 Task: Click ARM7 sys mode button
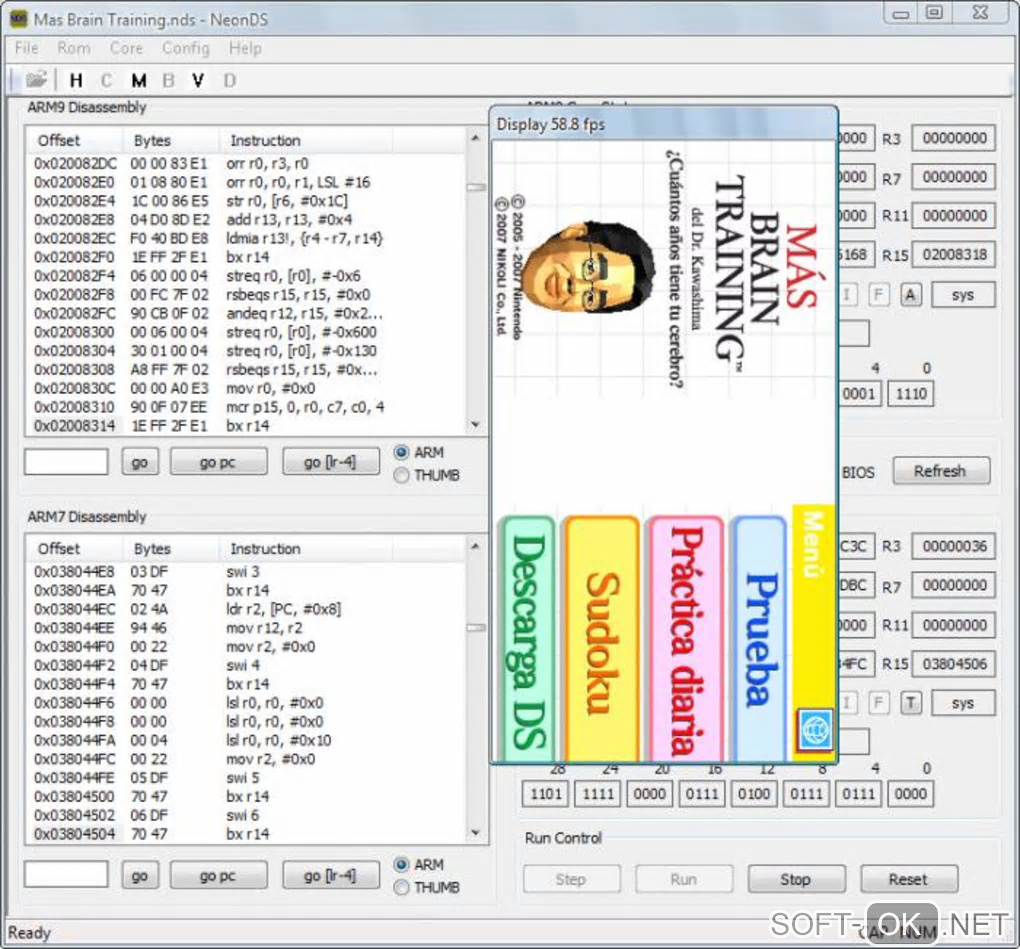click(x=963, y=703)
